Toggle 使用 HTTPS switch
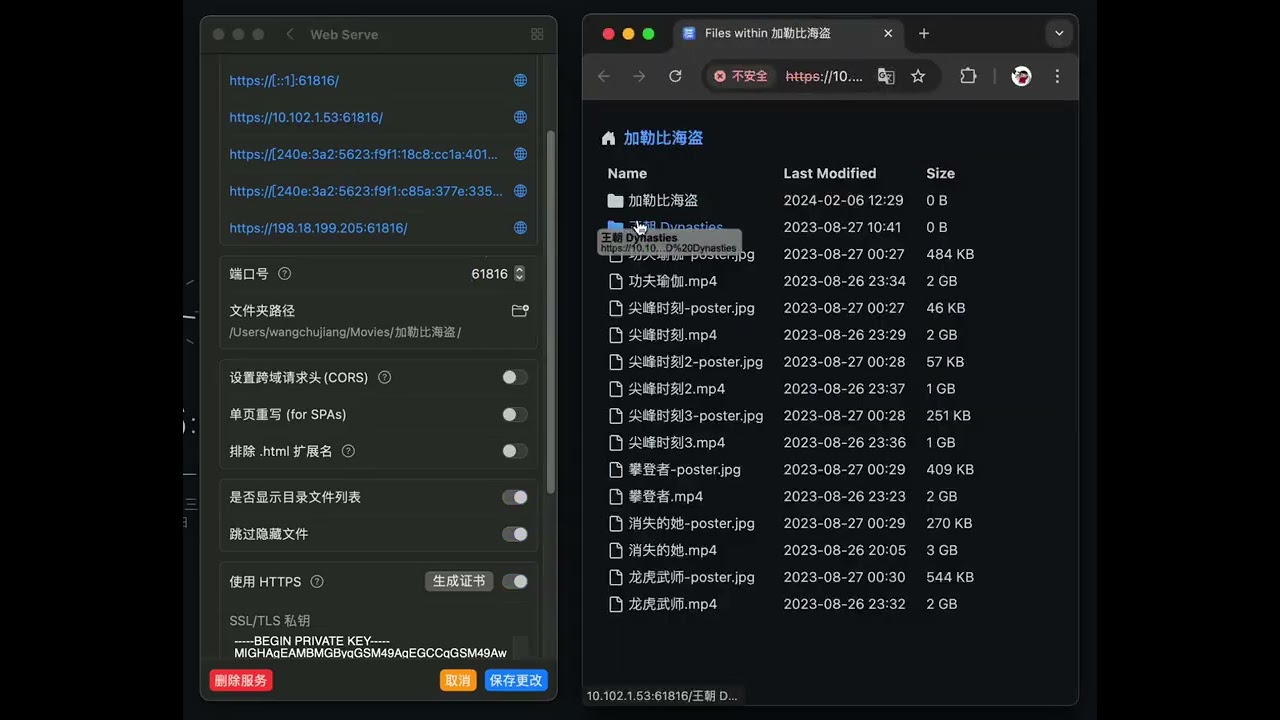 (x=515, y=581)
